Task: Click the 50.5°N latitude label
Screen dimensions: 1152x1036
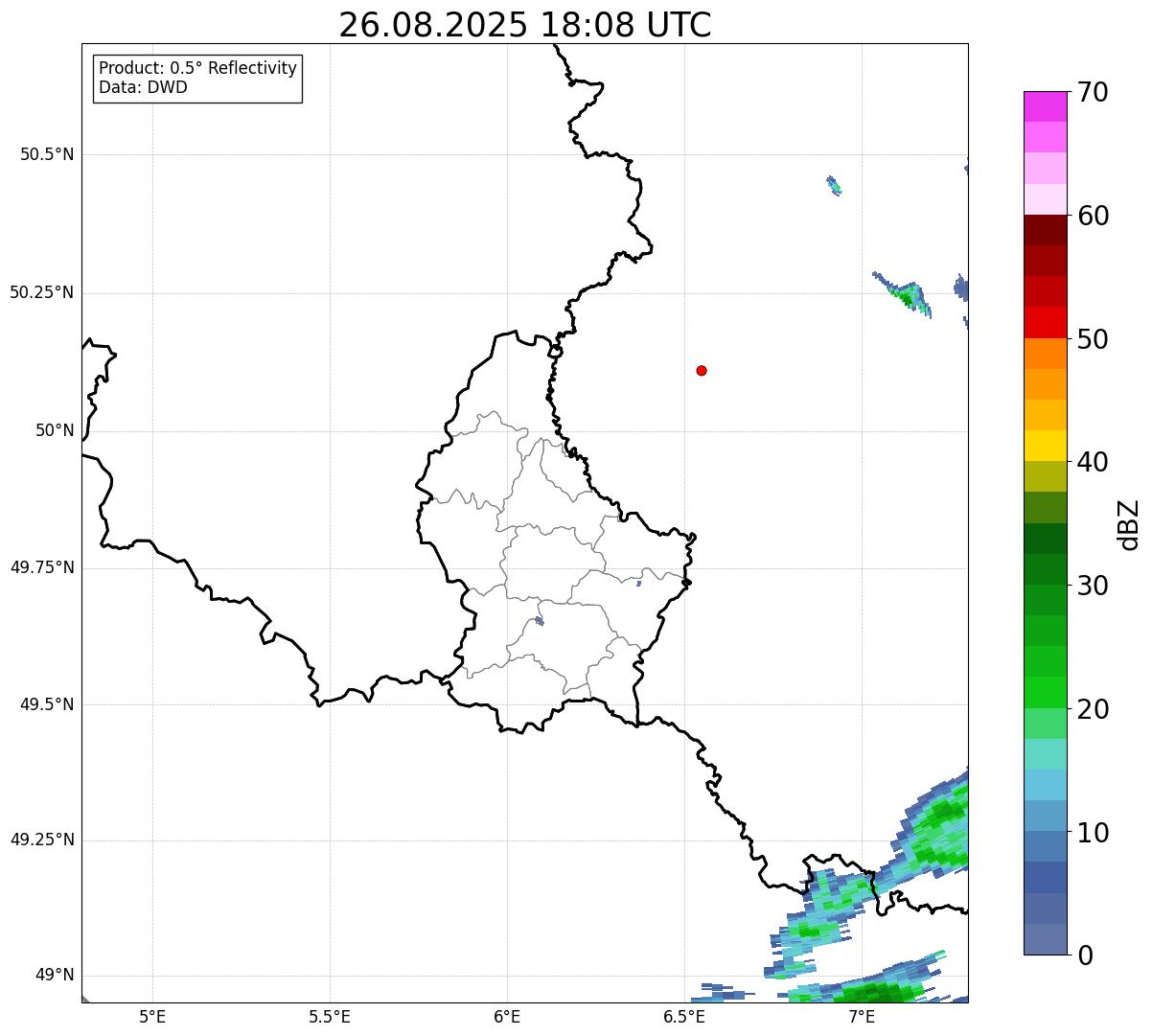Action: point(46,155)
